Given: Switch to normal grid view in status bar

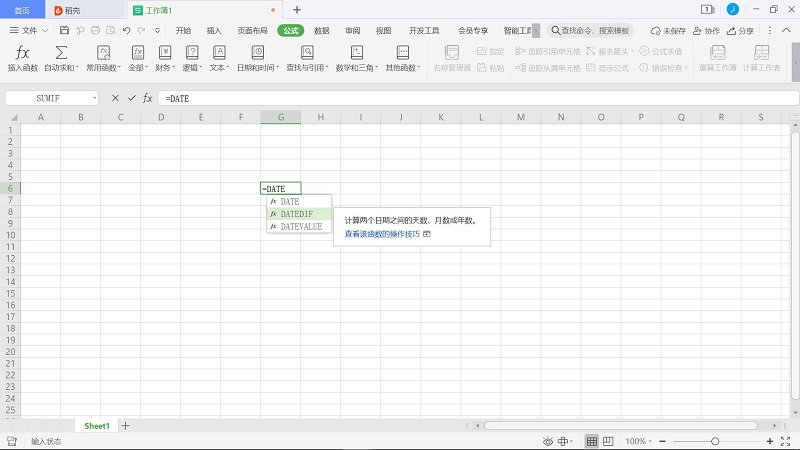Looking at the screenshot, I should point(591,441).
